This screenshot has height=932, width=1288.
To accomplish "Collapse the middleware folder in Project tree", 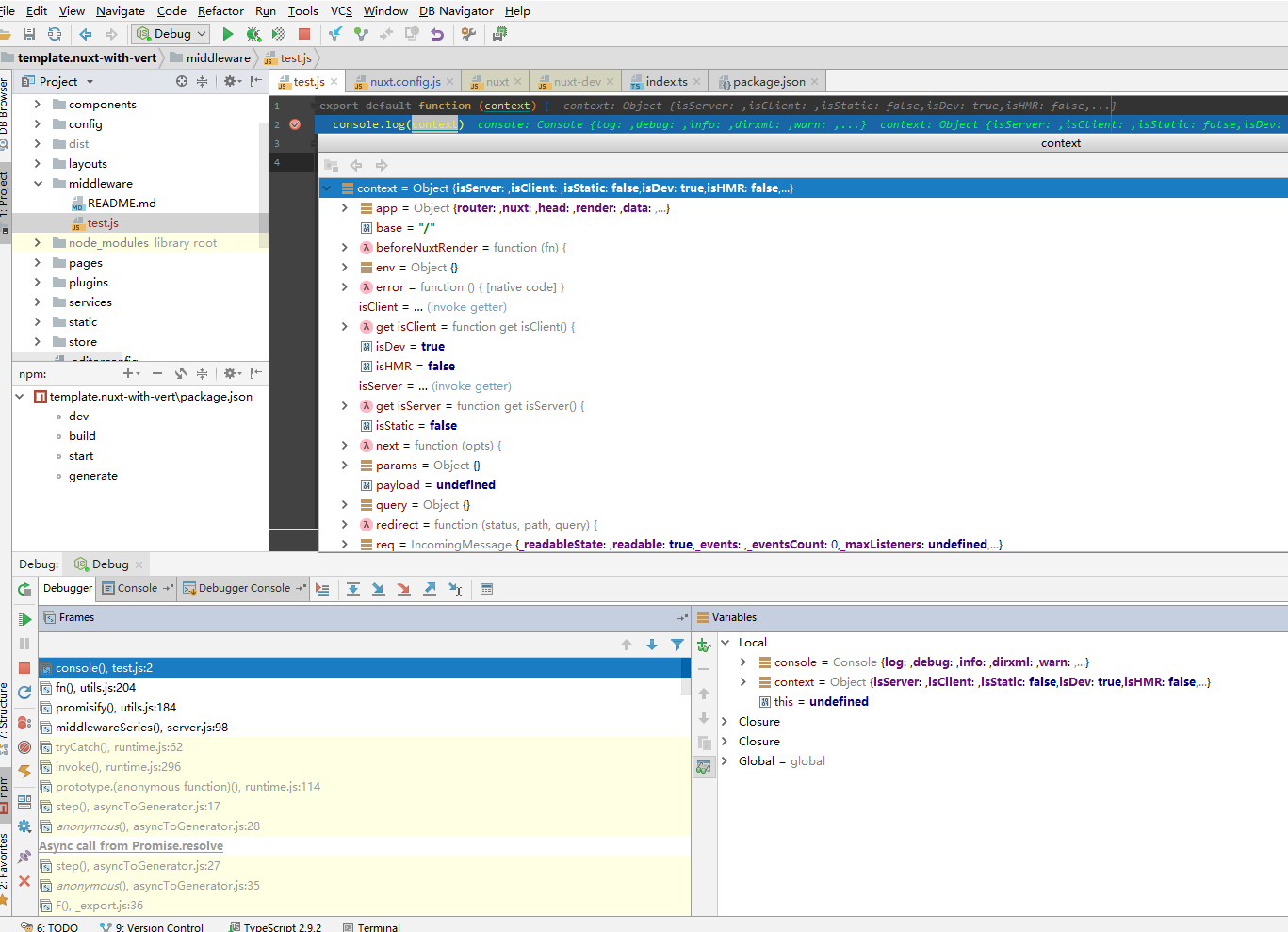I will (37, 183).
